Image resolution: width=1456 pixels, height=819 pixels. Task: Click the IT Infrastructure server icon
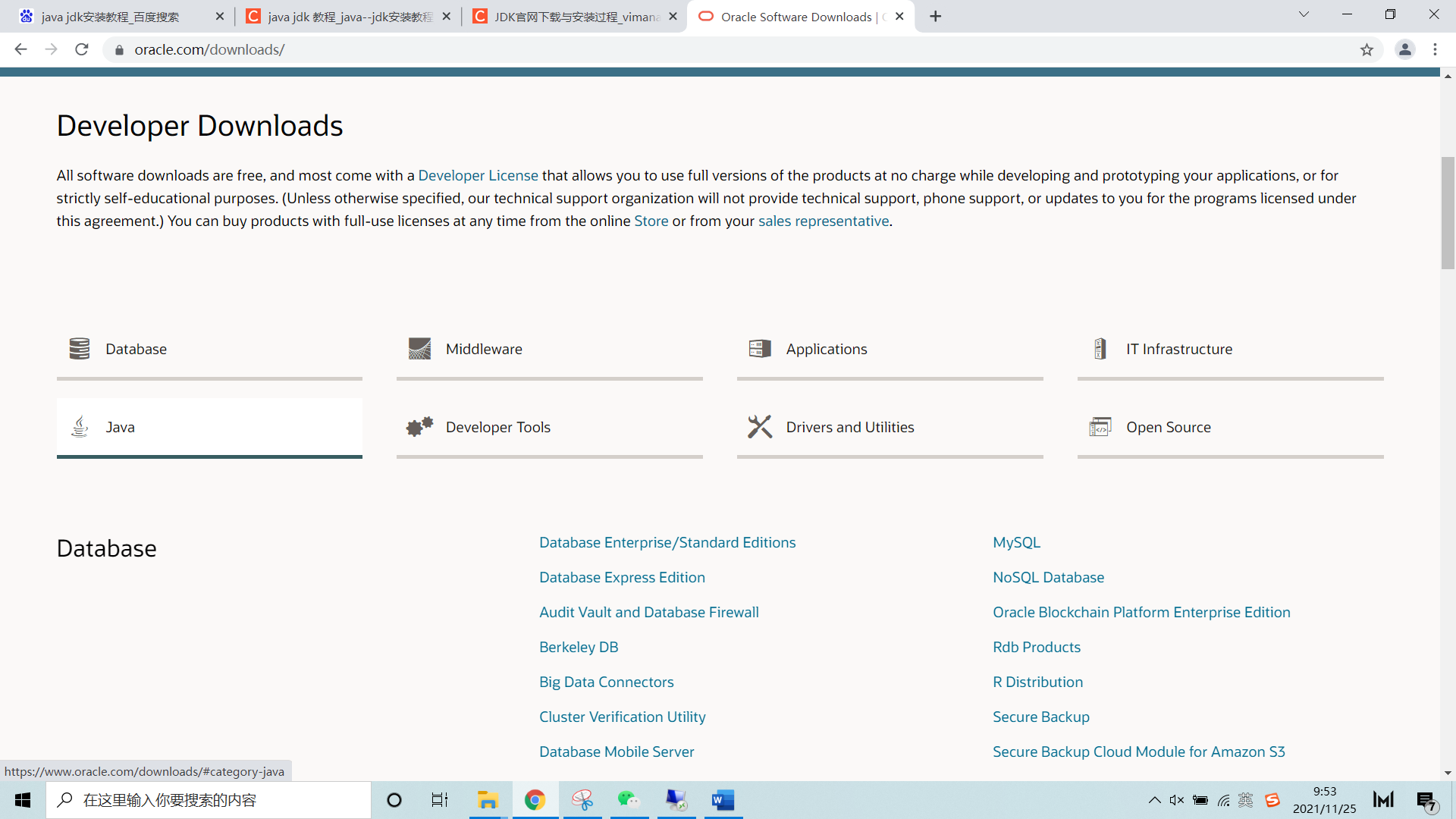point(1100,349)
